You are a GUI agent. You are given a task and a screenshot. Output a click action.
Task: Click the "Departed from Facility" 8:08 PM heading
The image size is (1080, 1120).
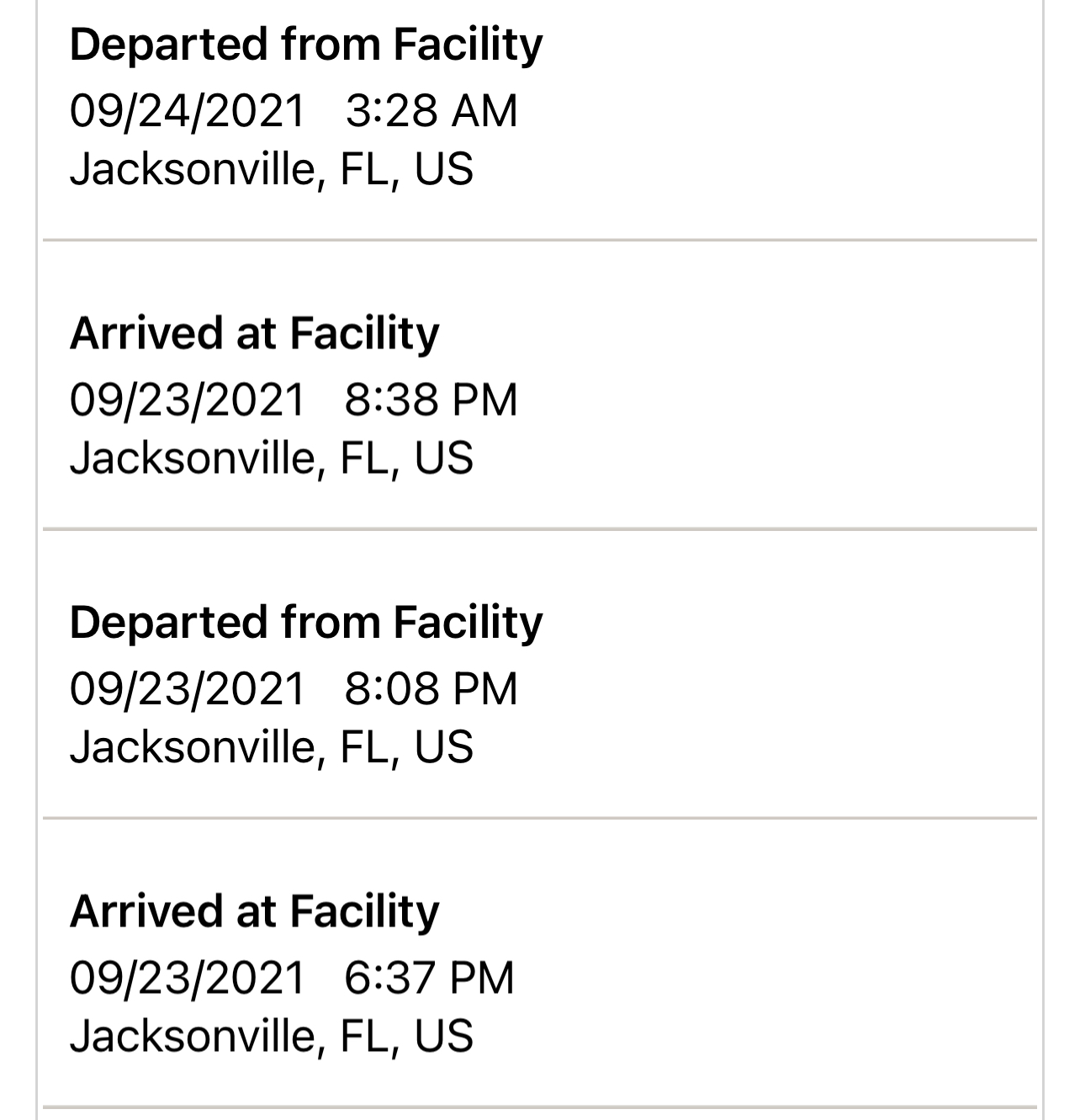click(x=306, y=623)
